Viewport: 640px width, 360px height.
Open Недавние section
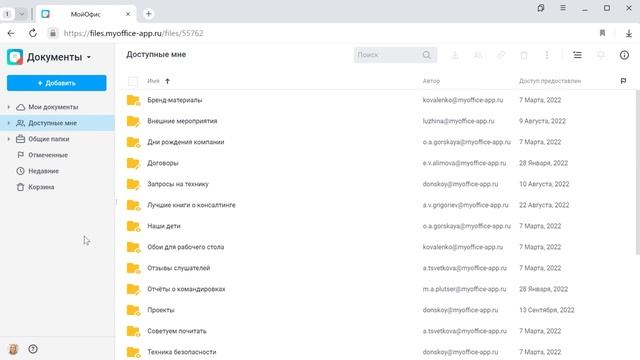click(43, 171)
